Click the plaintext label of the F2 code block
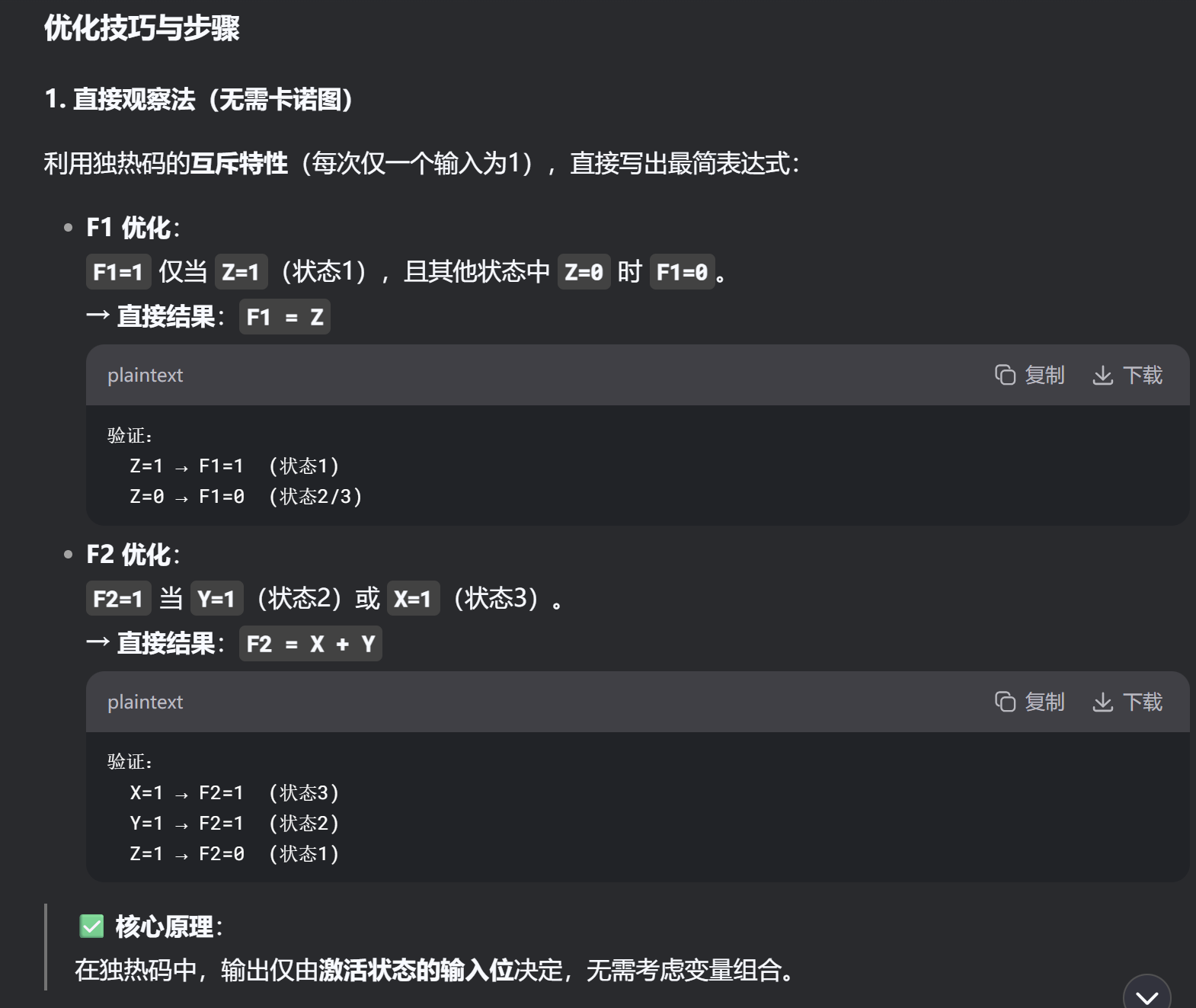 point(145,702)
